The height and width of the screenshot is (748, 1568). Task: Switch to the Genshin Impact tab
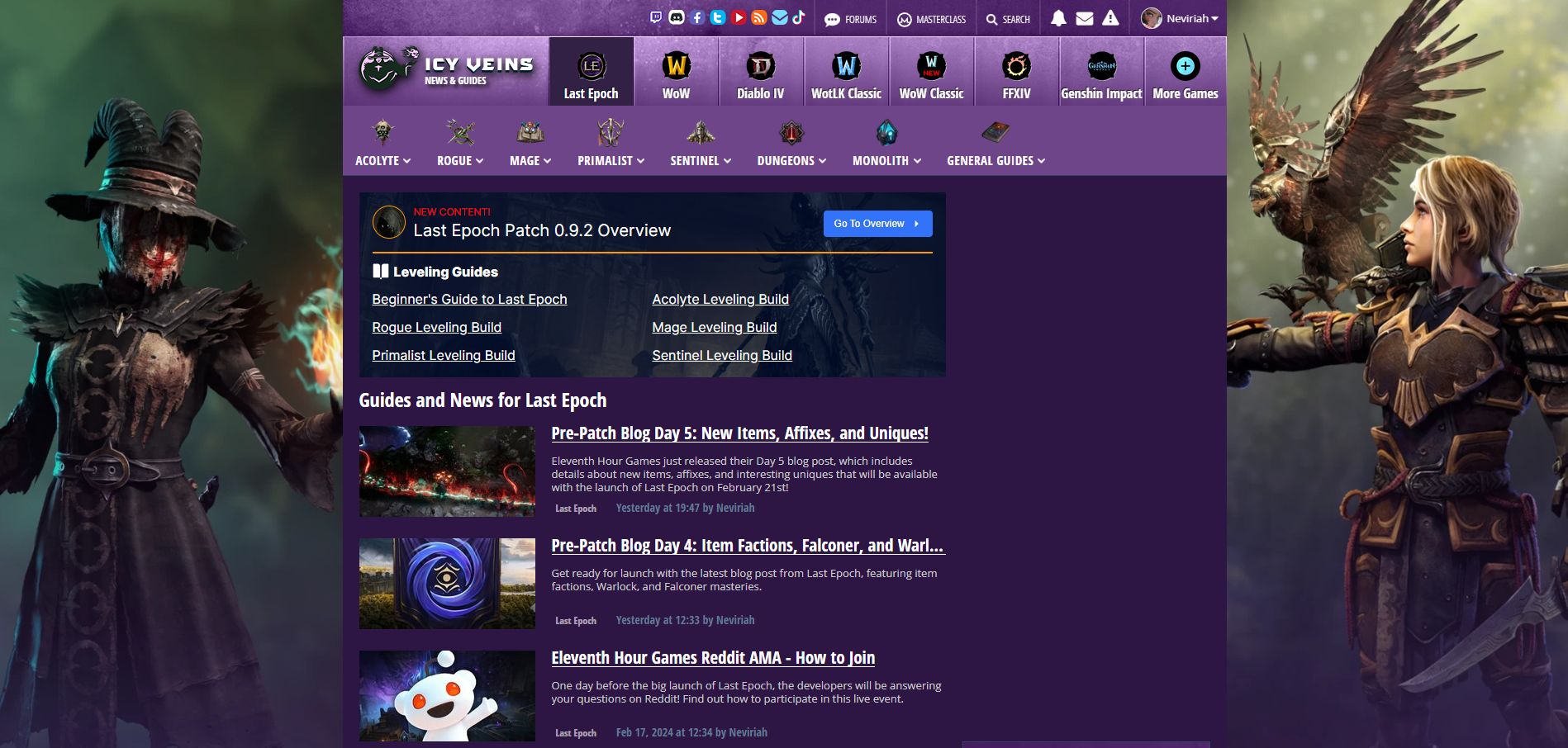[1101, 71]
